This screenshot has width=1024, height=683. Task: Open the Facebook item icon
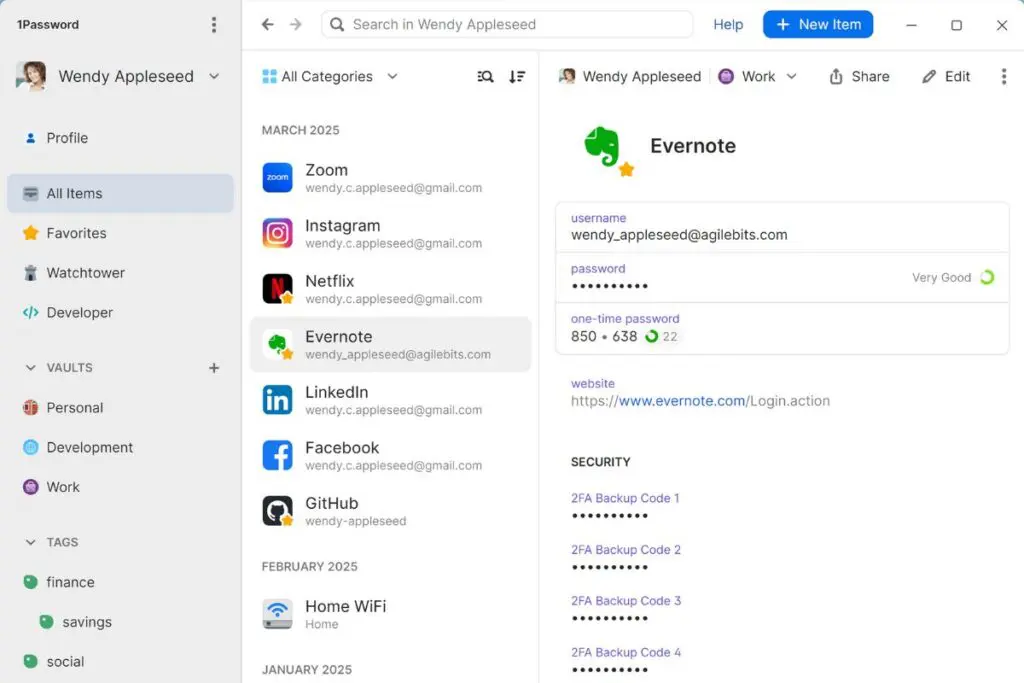(x=278, y=455)
